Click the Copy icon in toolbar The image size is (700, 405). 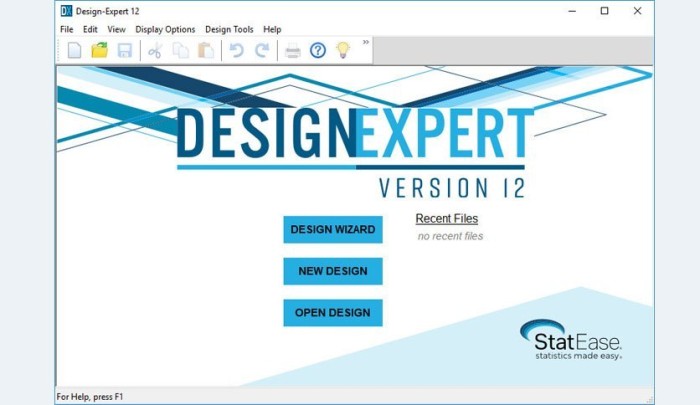[x=180, y=50]
